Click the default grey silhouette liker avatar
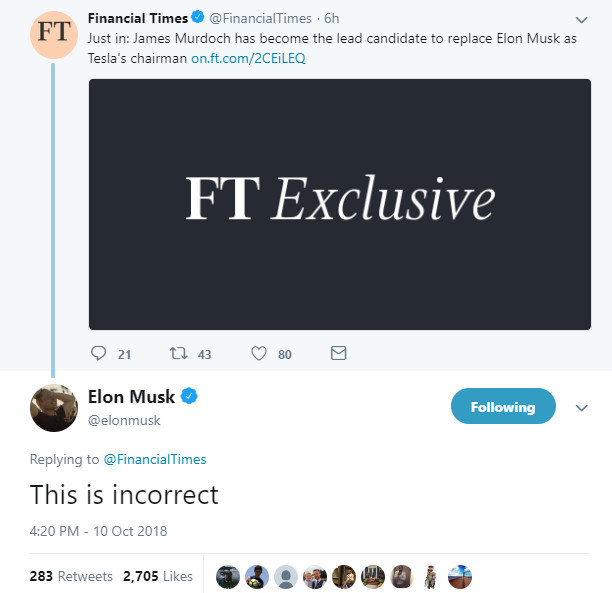This screenshot has width=612, height=593. [286, 577]
